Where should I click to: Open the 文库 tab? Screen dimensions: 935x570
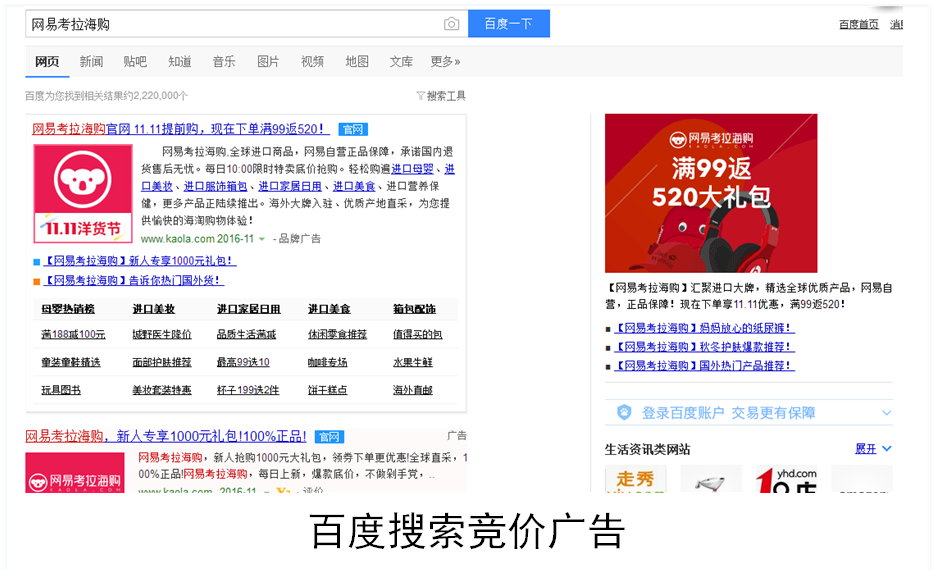click(401, 61)
